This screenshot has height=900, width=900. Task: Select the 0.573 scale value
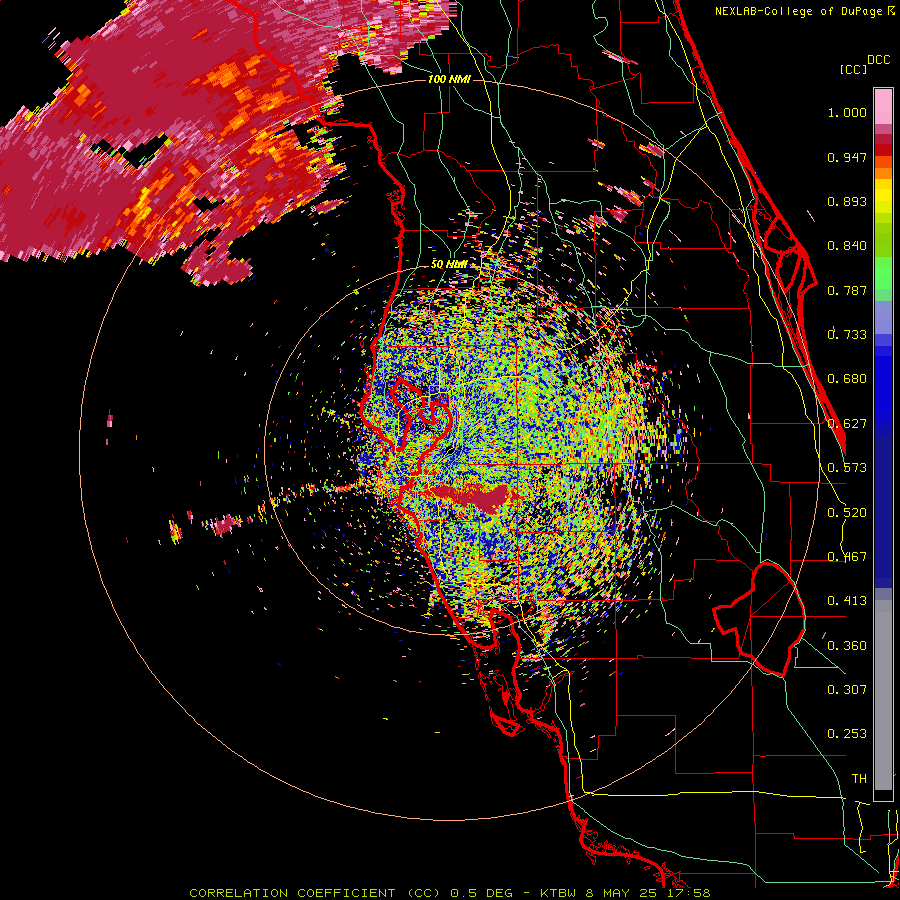click(x=847, y=468)
